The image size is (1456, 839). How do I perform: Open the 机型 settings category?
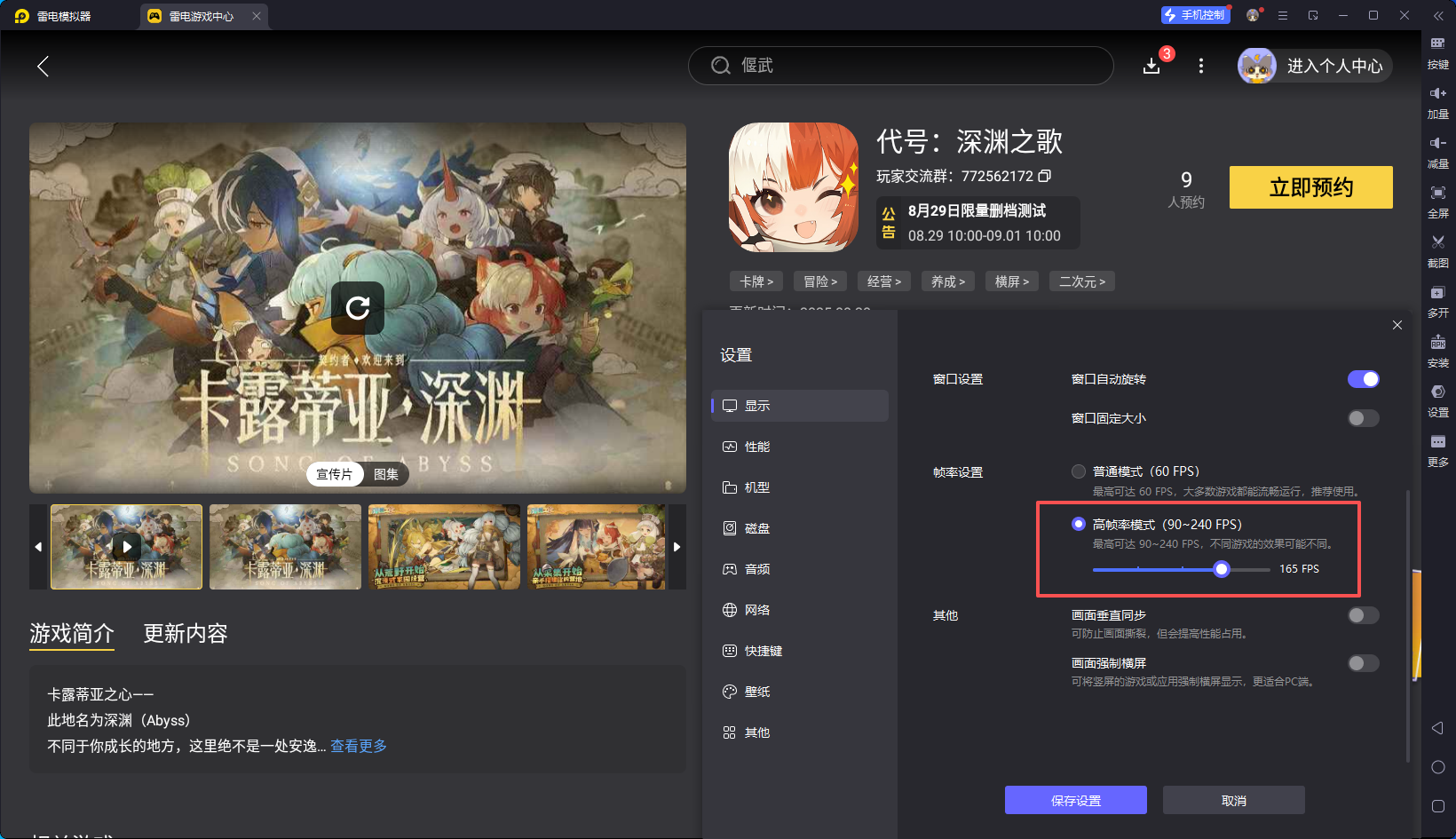click(800, 487)
